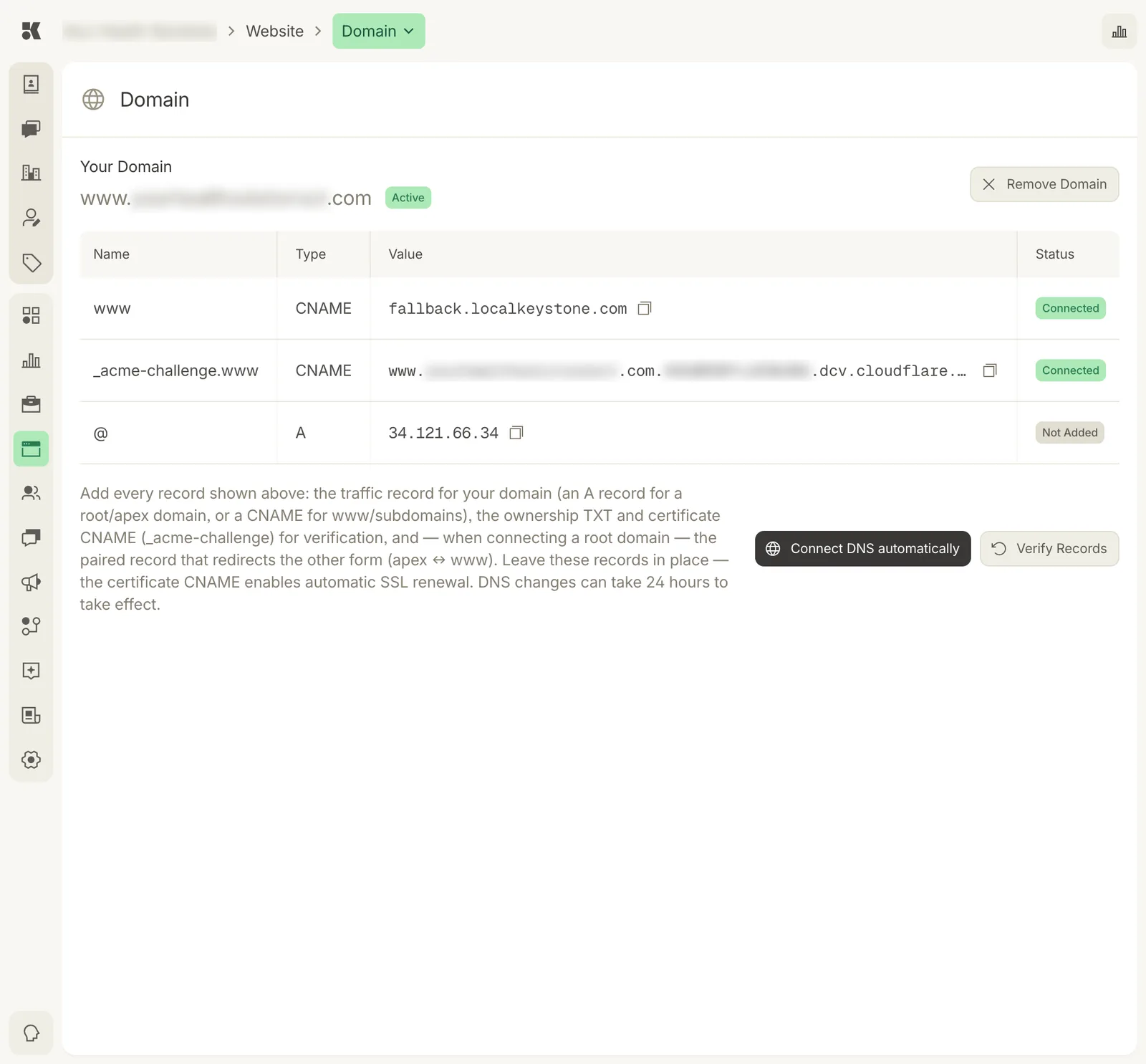Screen dimensions: 1146x1064
Task: Open the contact card sidebar icon
Action: tap(31, 85)
